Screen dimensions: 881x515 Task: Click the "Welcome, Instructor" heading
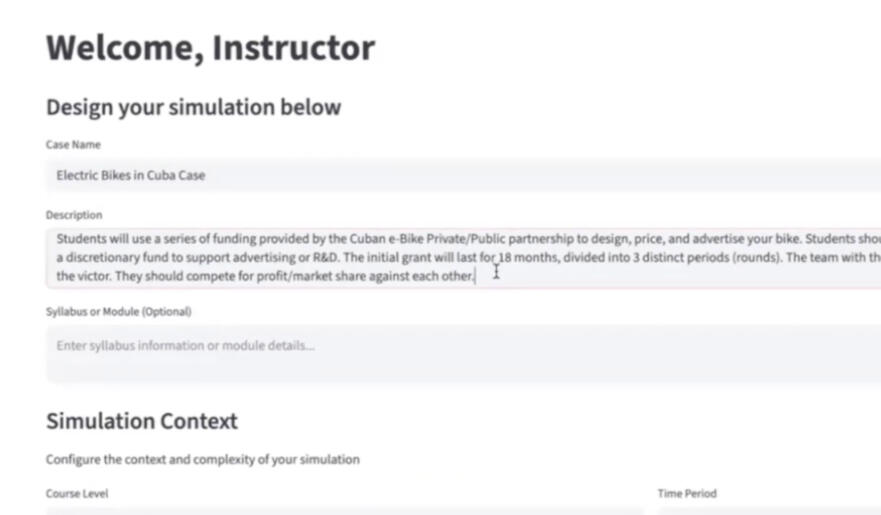[210, 48]
